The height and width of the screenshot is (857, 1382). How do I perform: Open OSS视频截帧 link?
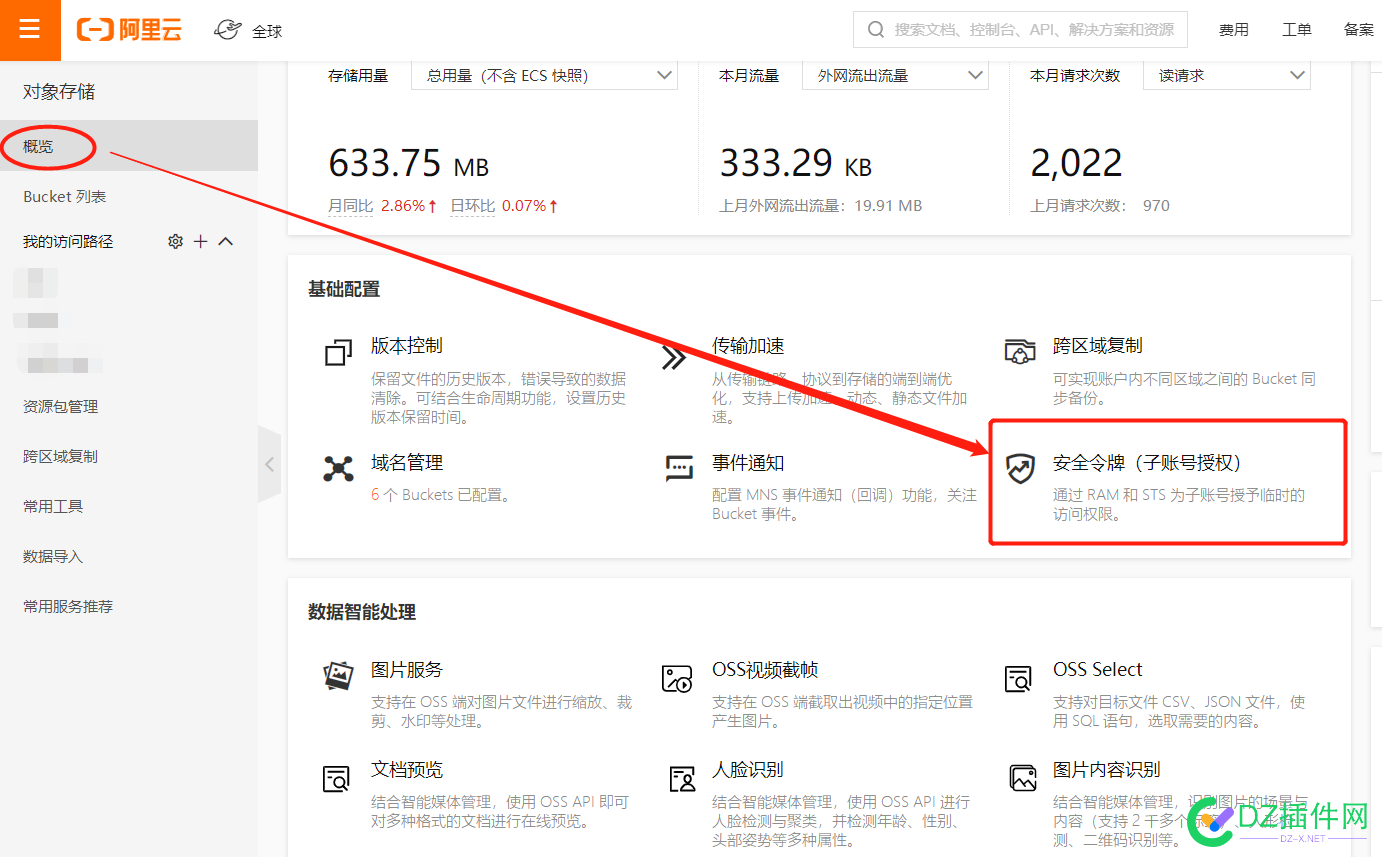[765, 670]
